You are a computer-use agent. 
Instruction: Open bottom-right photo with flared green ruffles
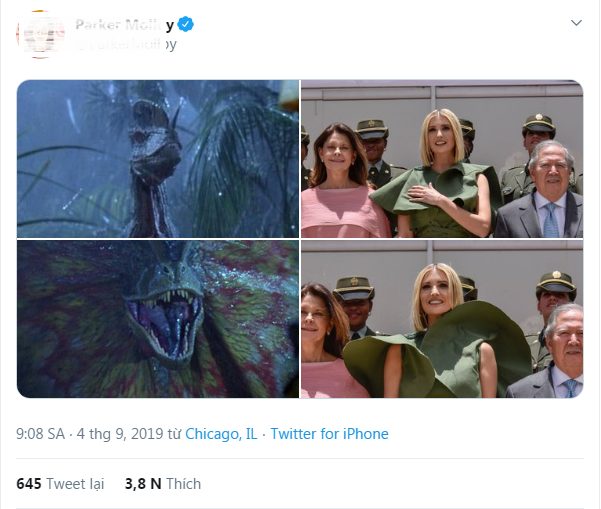(x=442, y=319)
